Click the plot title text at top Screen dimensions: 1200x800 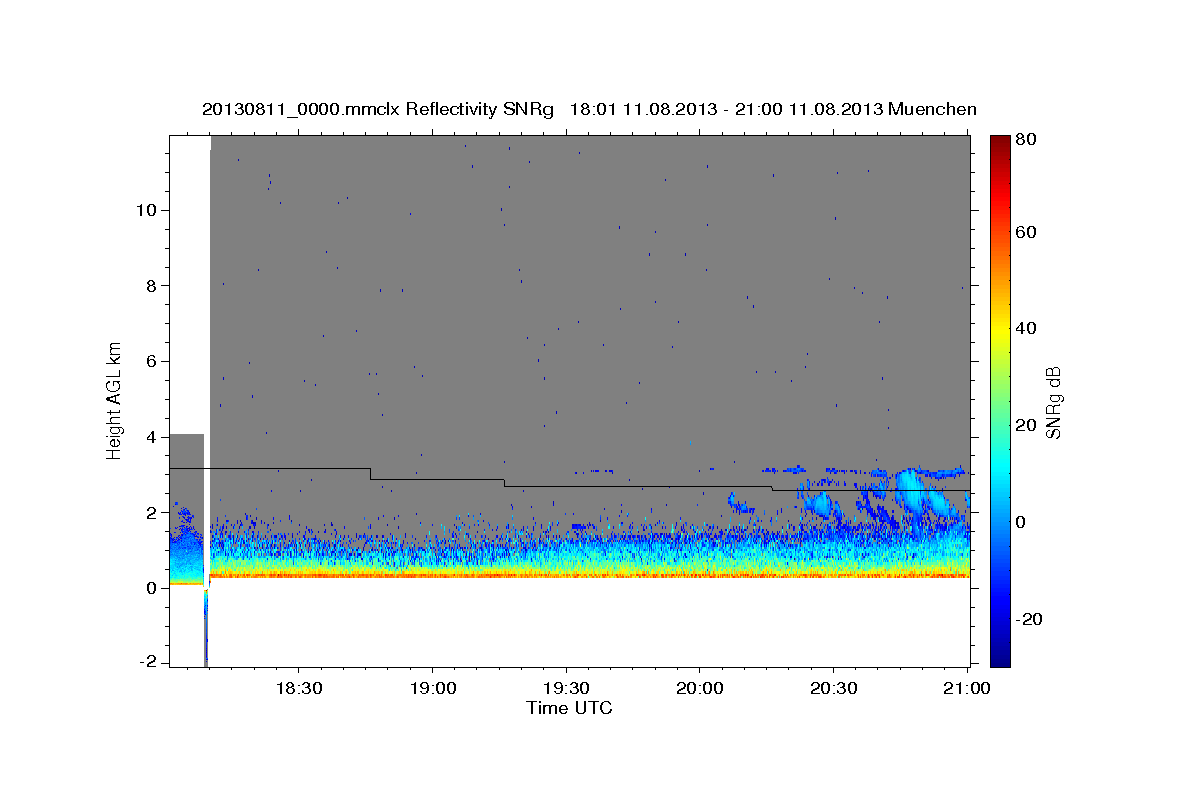589,109
